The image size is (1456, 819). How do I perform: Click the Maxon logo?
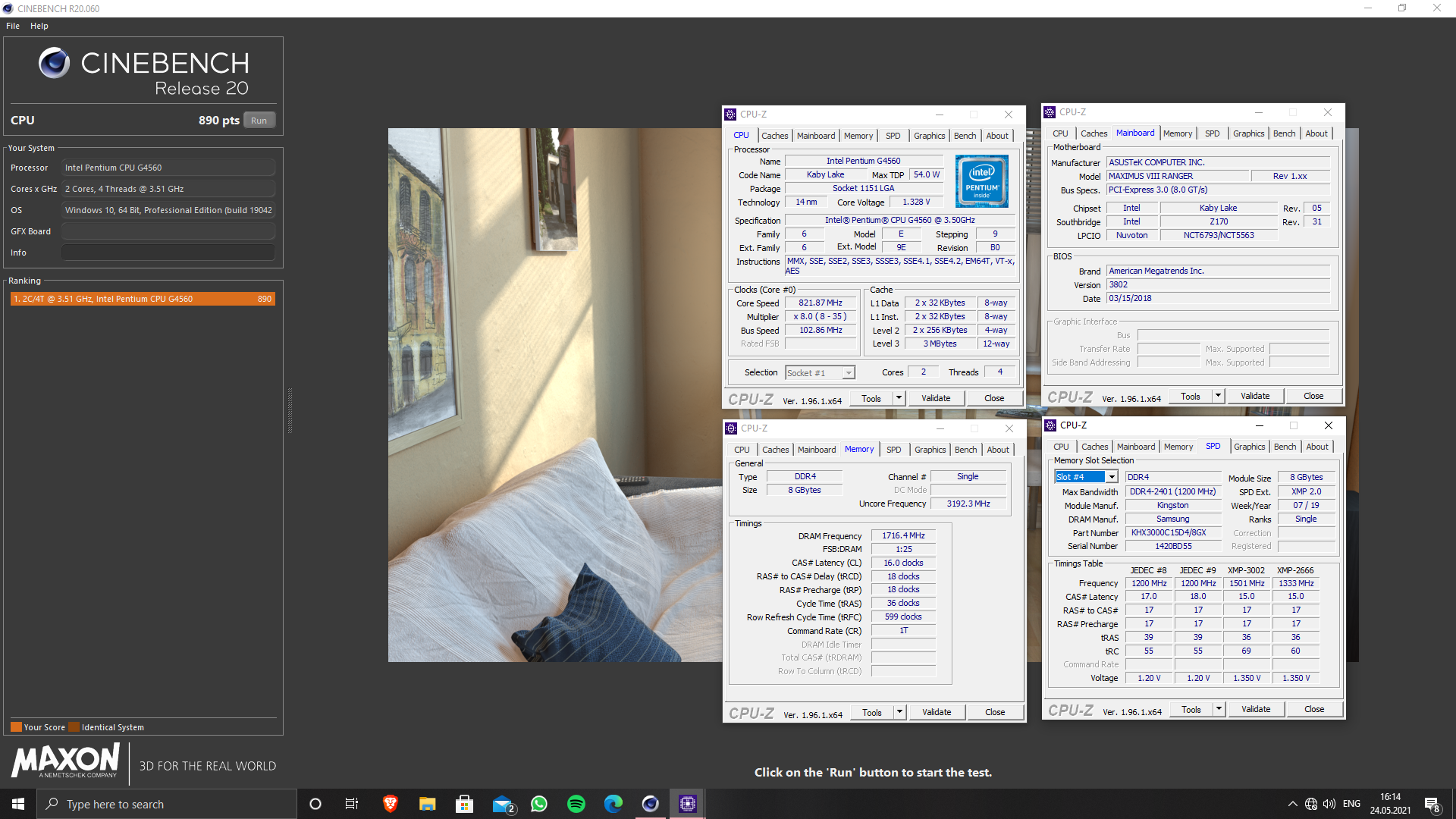coord(66,761)
